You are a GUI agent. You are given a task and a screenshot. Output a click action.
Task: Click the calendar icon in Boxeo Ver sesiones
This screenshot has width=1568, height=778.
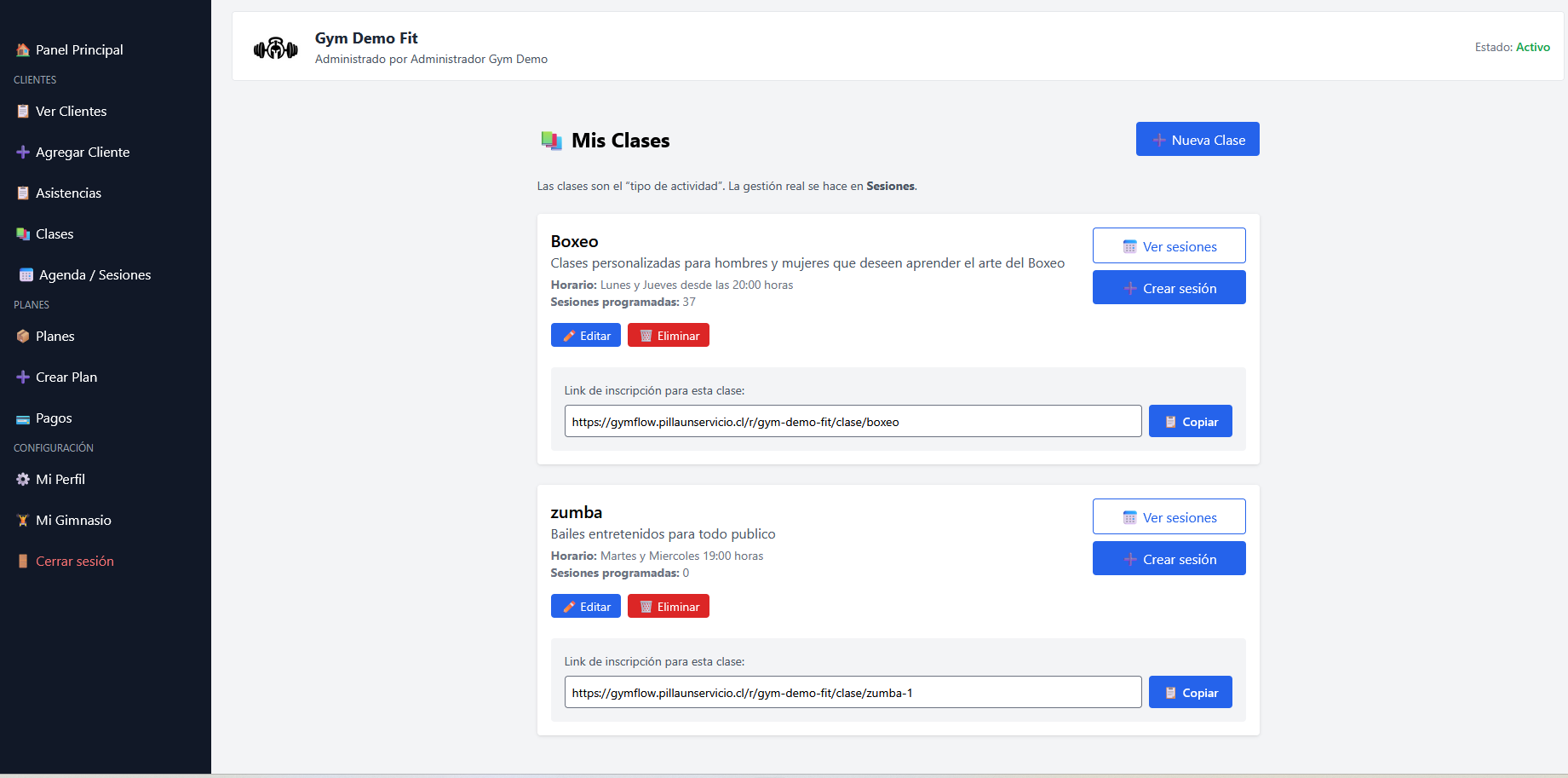click(x=1130, y=247)
